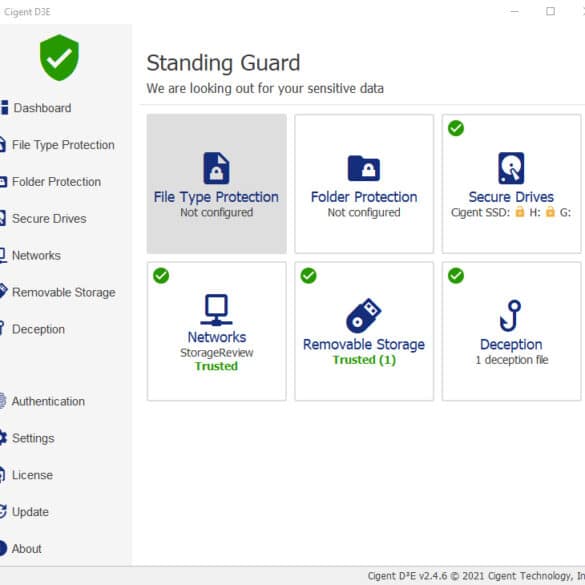Click the Settings gear sidebar icon

click(x=3, y=438)
